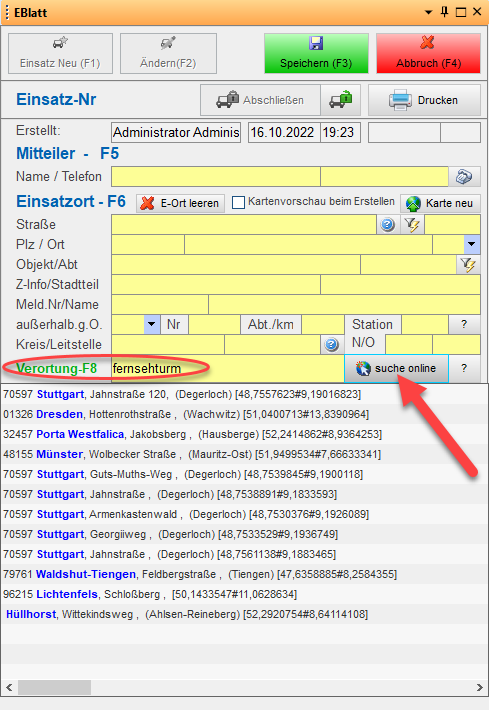Click suche online button
The width and height of the screenshot is (489, 710).
(x=397, y=369)
